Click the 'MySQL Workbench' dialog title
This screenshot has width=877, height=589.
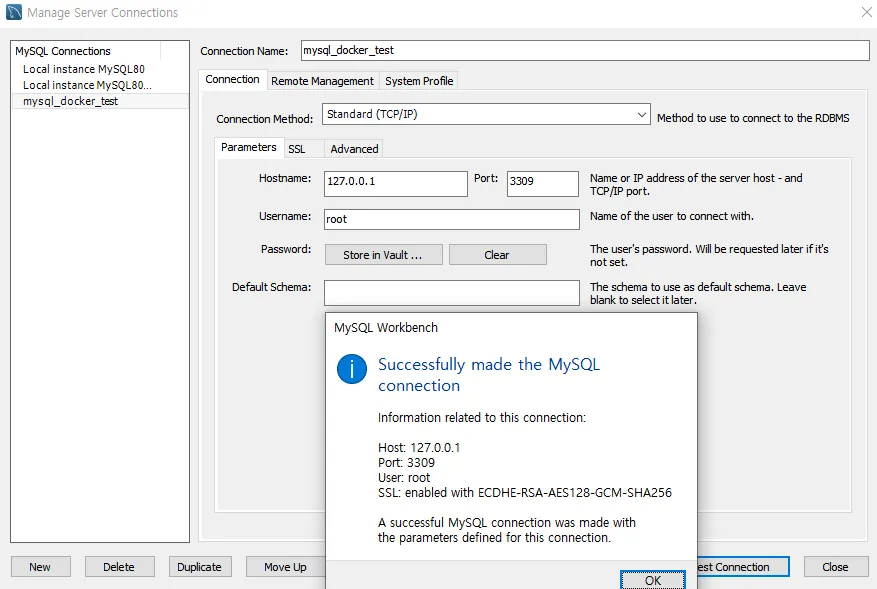386,328
